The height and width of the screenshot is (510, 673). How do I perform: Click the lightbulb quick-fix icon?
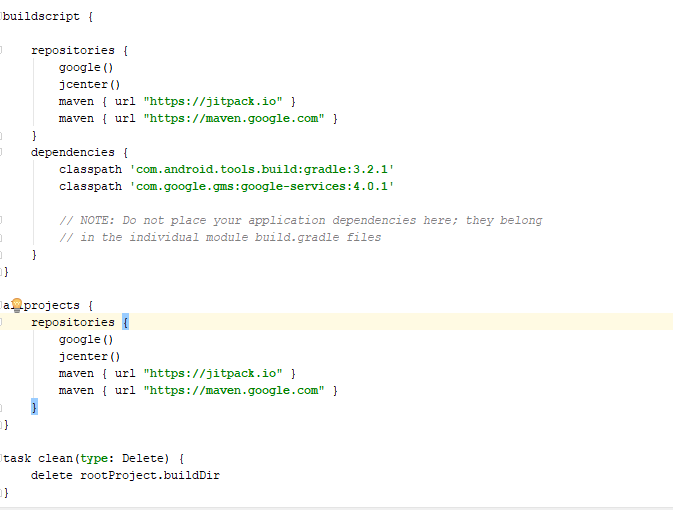(17, 305)
